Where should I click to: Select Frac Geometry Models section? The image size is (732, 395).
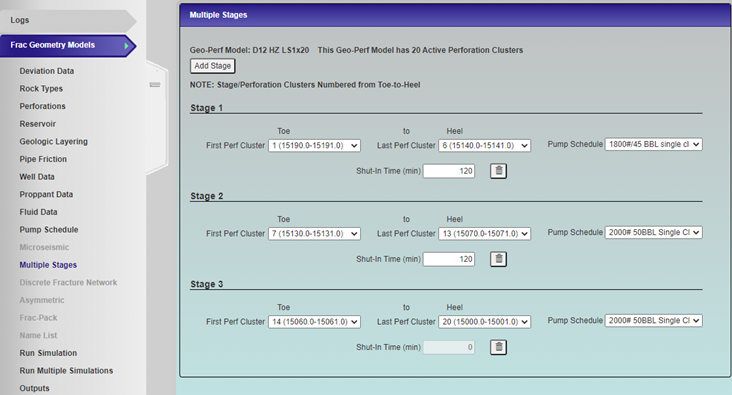click(68, 46)
